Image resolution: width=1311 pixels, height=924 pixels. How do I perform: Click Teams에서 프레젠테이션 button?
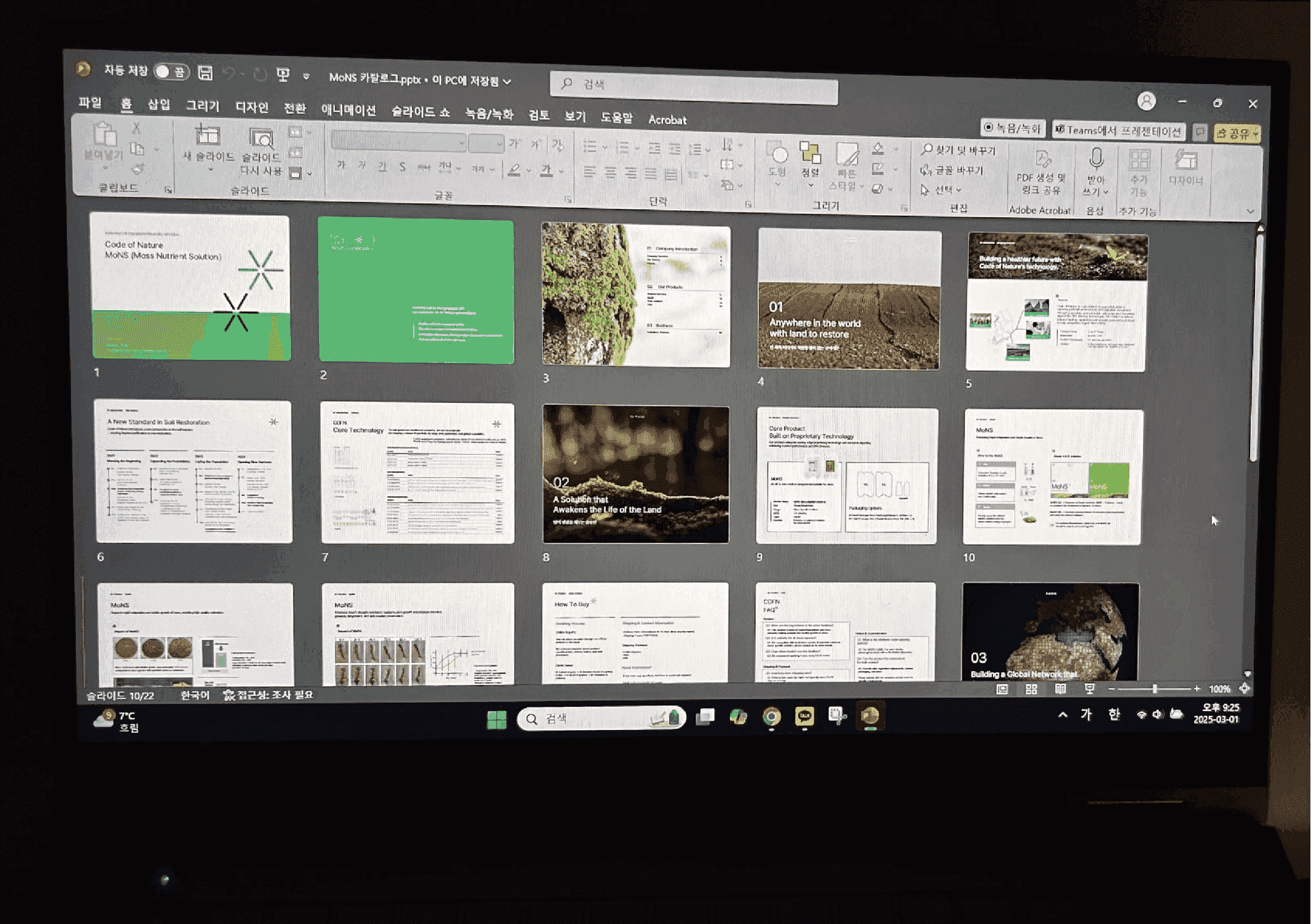tap(1118, 130)
